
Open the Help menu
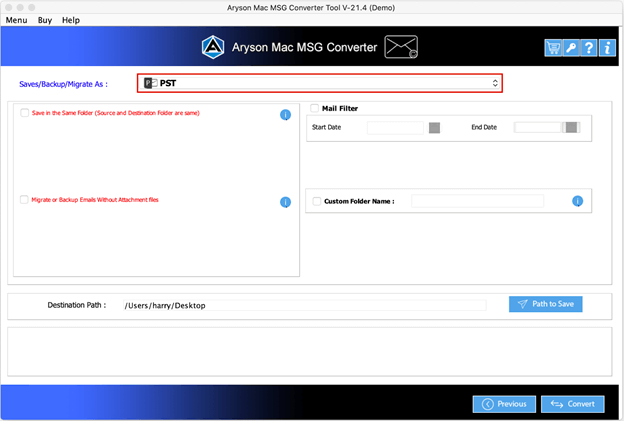pos(71,20)
